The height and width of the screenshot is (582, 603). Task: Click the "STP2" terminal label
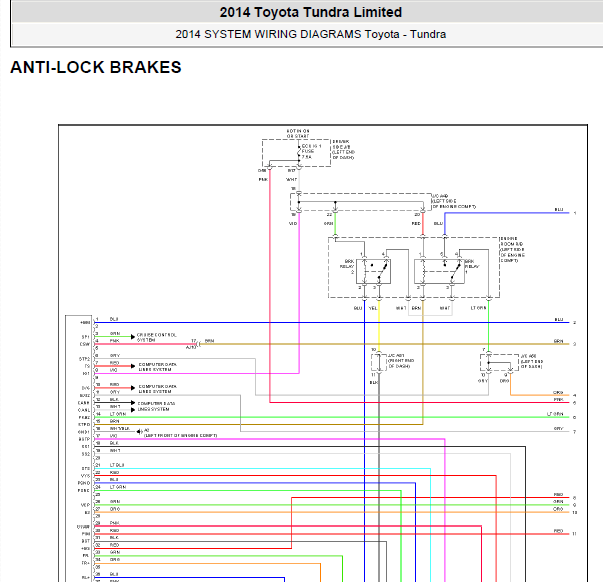[x=84, y=359]
